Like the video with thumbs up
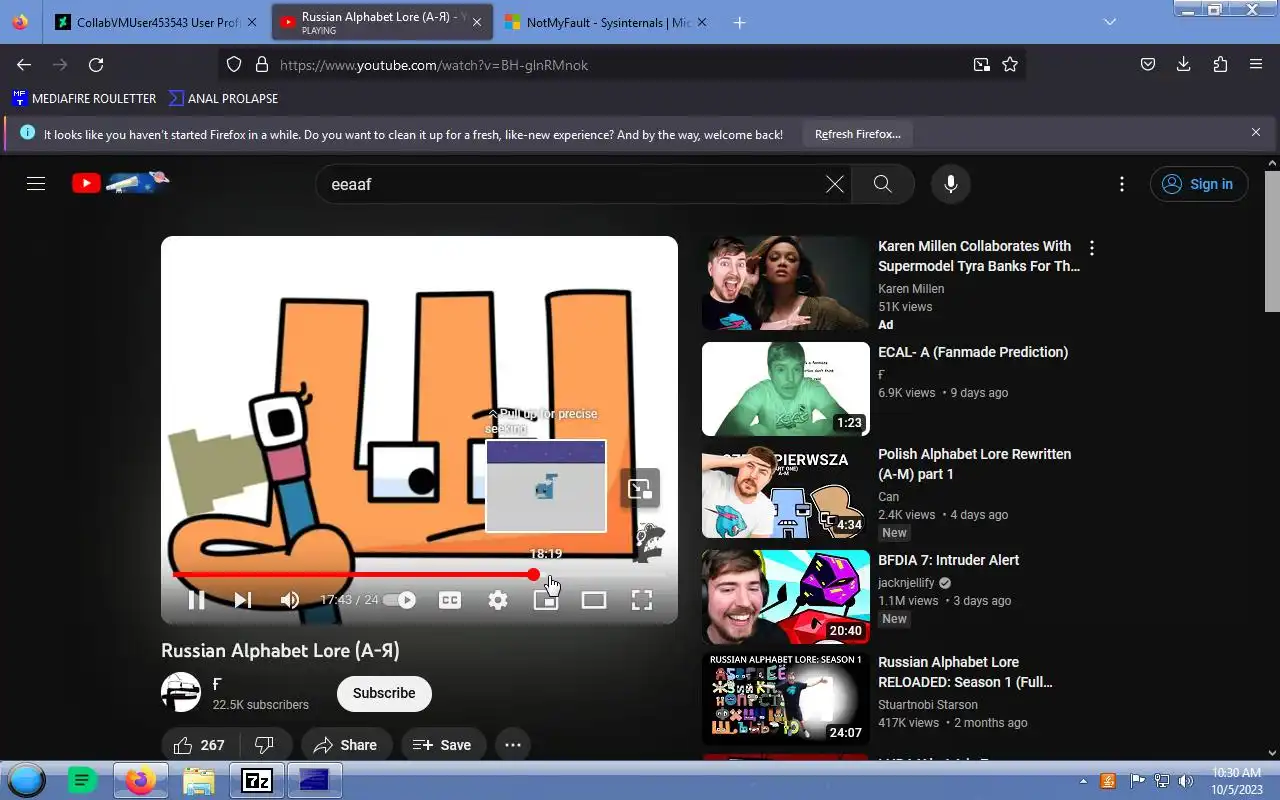The image size is (1280, 800). (200, 745)
